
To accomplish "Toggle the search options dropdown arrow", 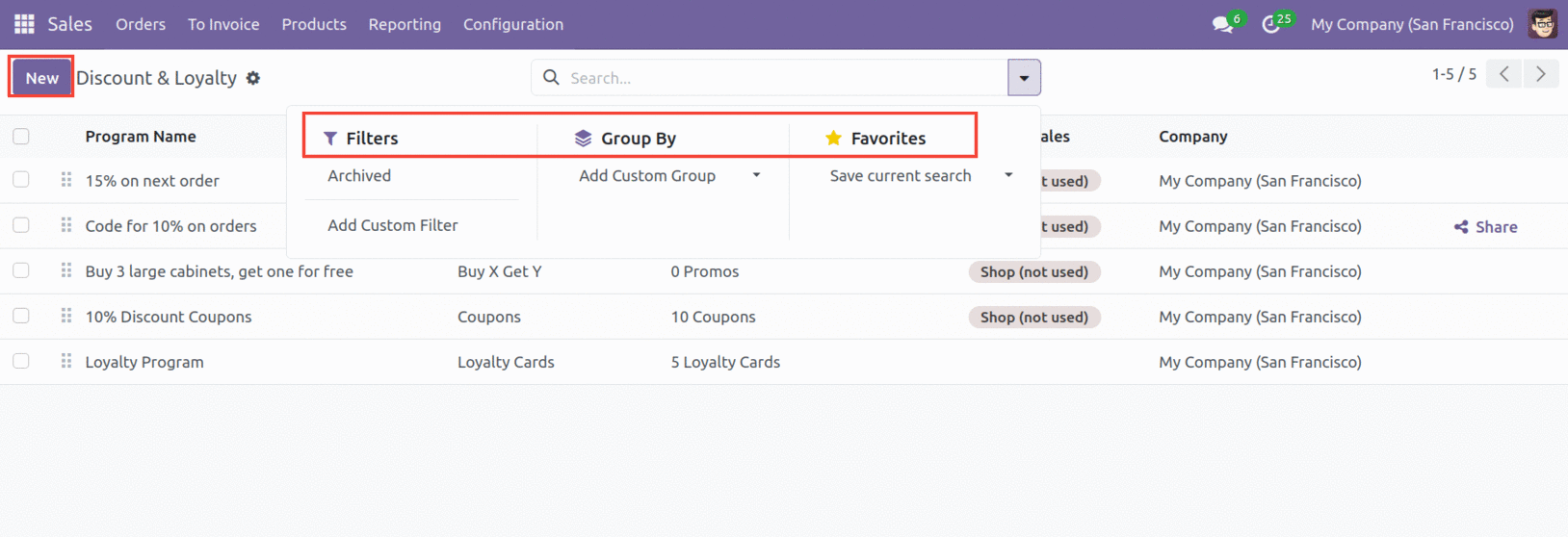I will (x=1024, y=78).
